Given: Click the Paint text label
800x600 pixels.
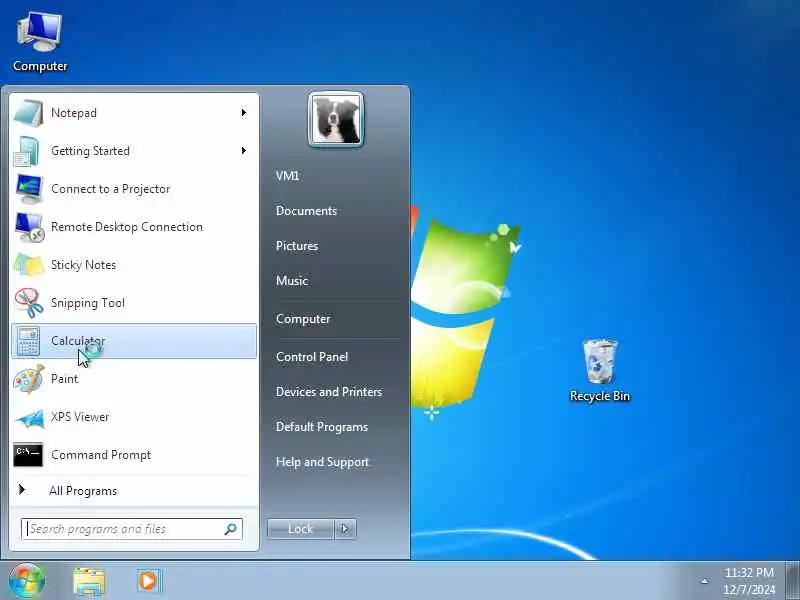Looking at the screenshot, I should tap(64, 379).
